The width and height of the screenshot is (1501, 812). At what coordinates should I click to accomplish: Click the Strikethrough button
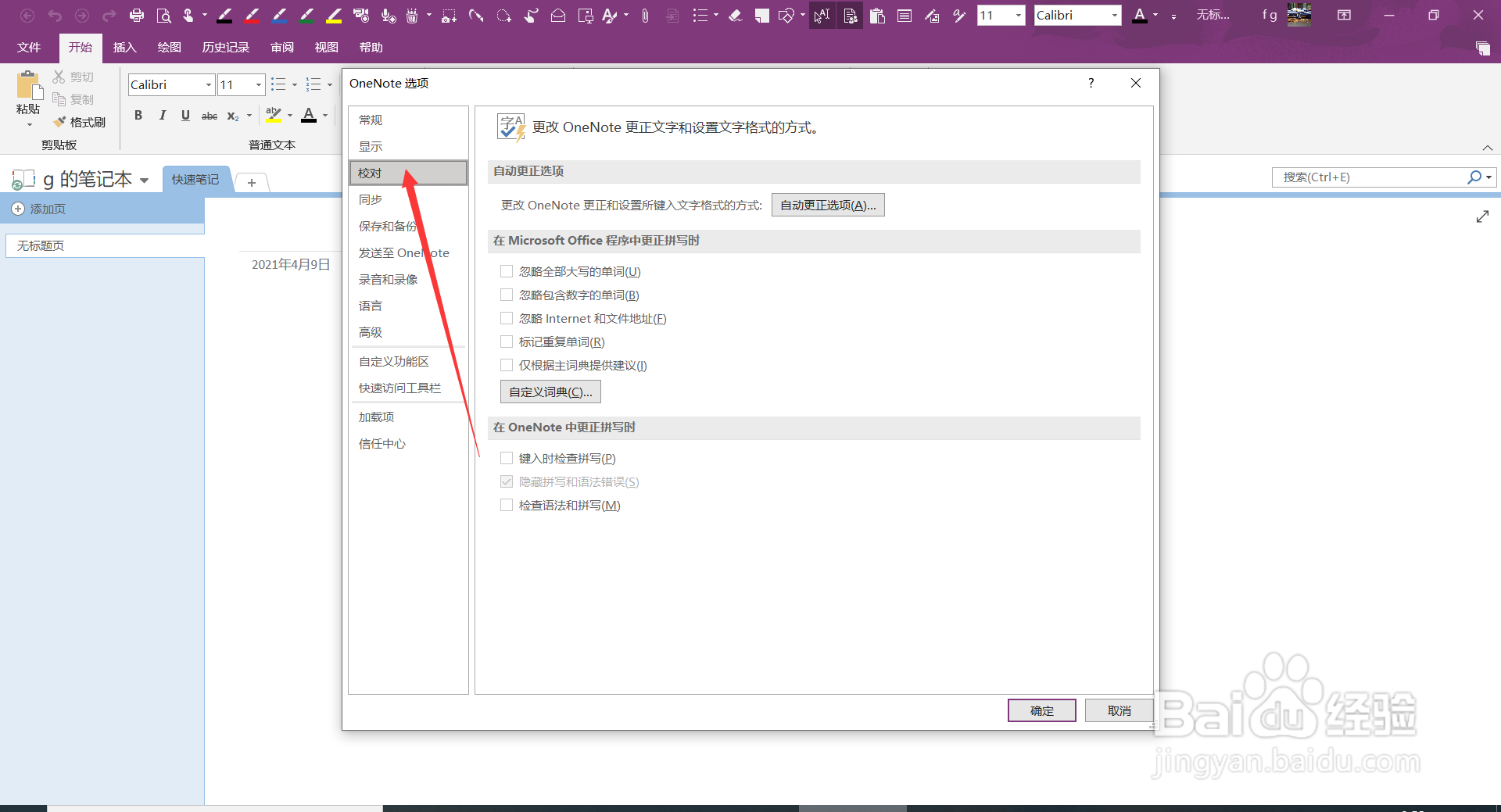pyautogui.click(x=210, y=116)
